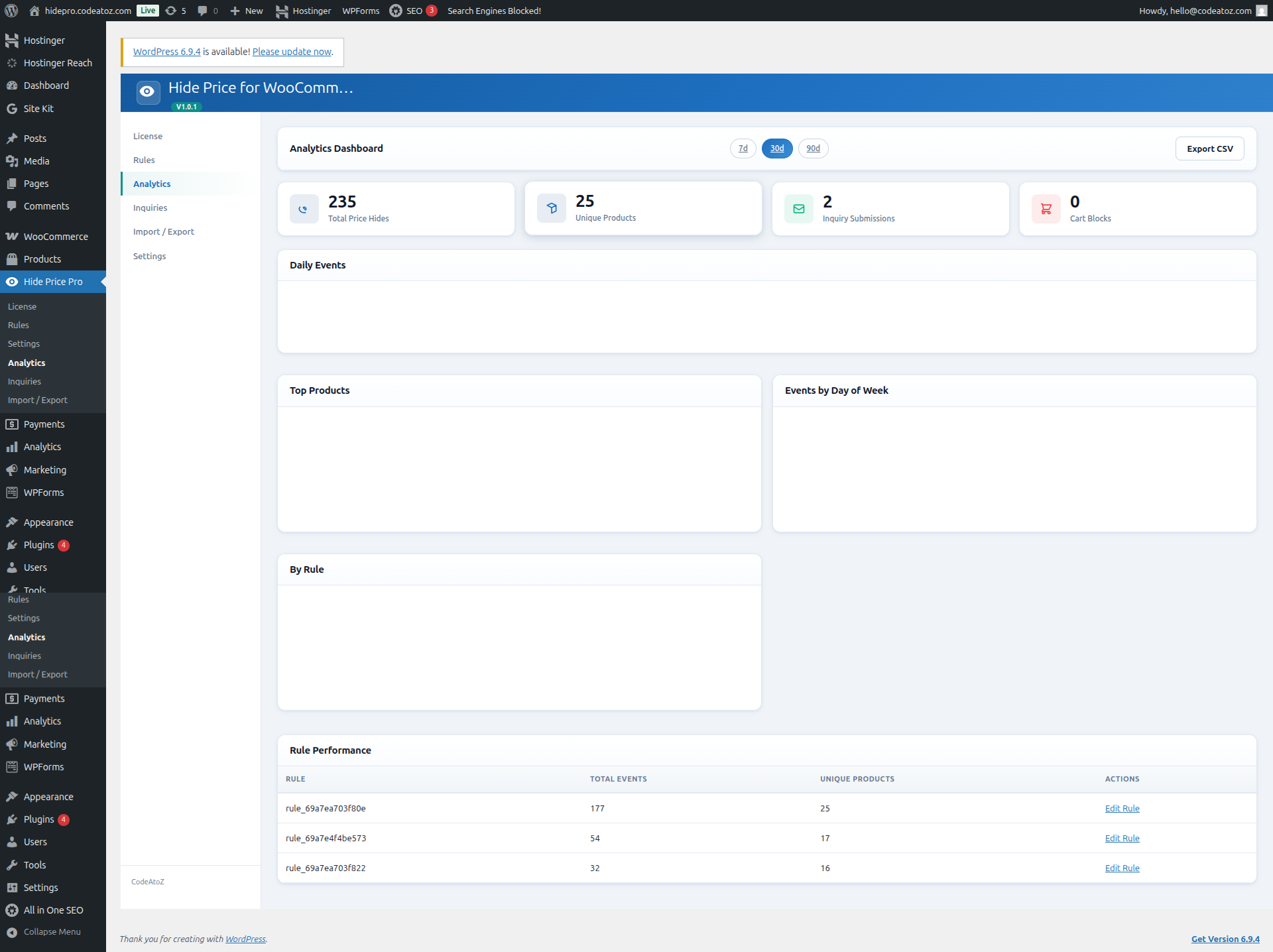Screen dimensions: 1273x952
Task: Select the 7d time range
Action: coord(743,149)
